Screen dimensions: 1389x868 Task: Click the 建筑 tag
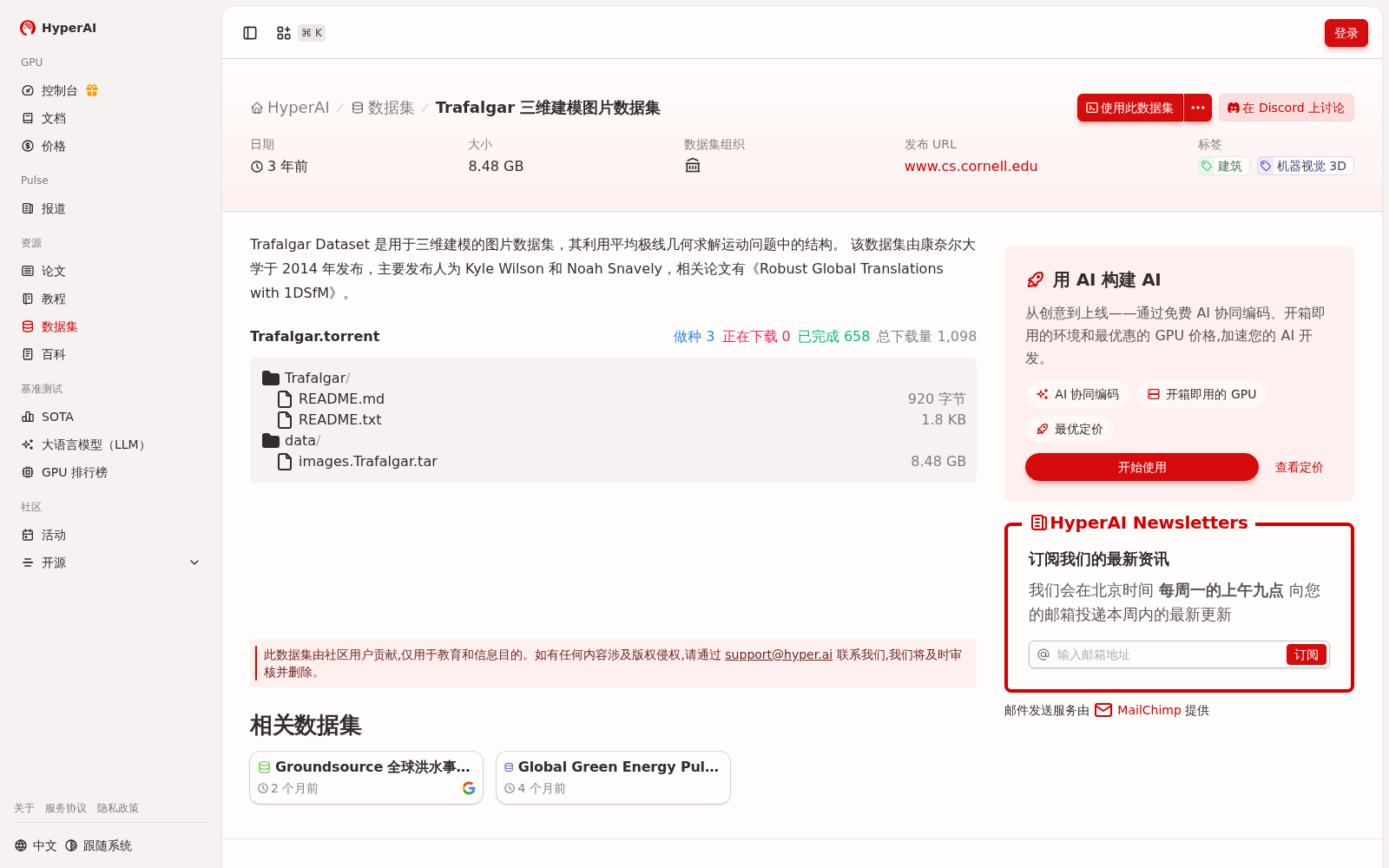click(1223, 166)
